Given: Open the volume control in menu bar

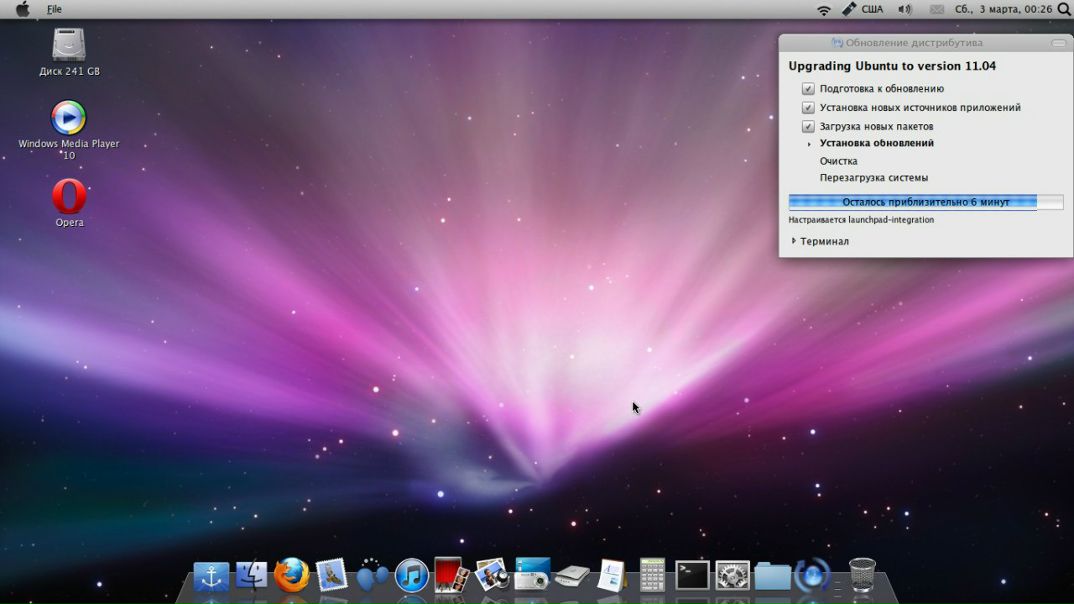Looking at the screenshot, I should click(x=905, y=9).
